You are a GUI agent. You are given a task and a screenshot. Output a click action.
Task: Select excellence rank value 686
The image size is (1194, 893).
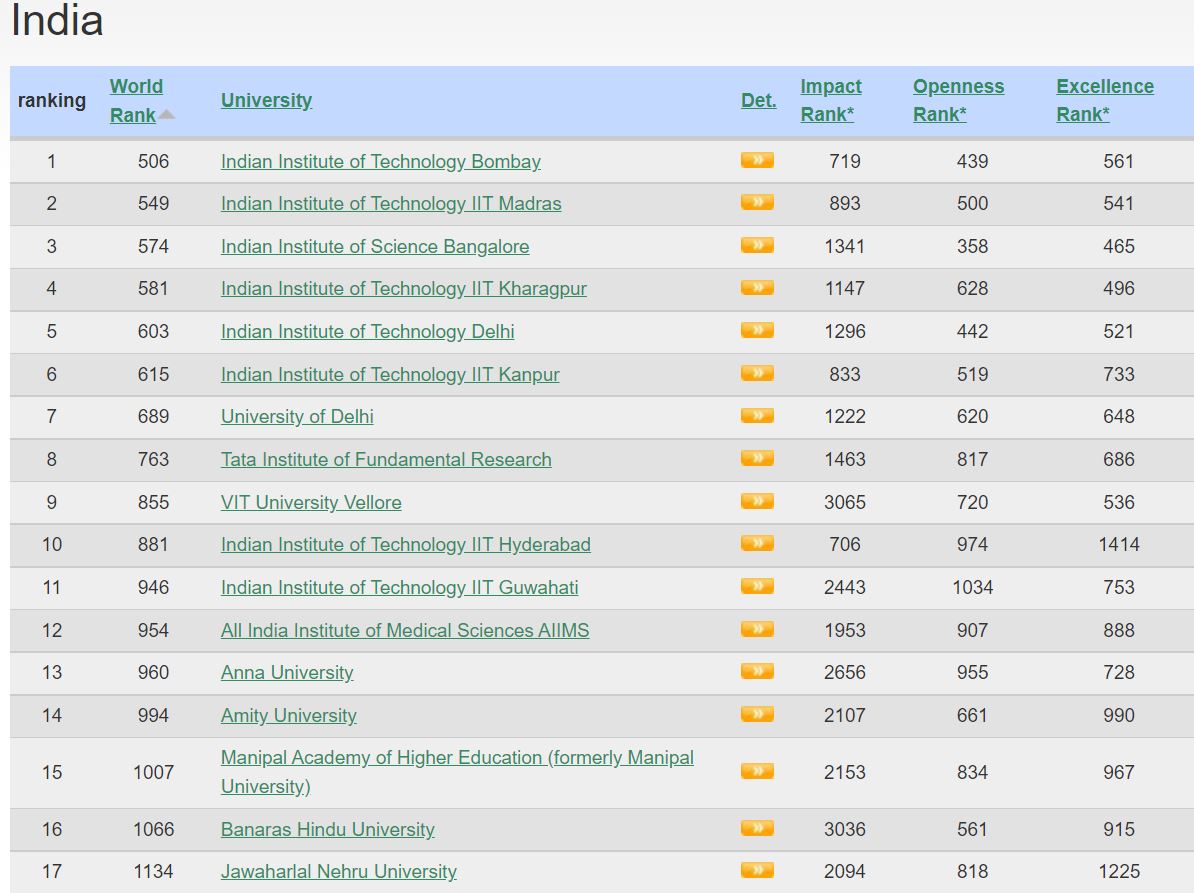click(x=1119, y=459)
